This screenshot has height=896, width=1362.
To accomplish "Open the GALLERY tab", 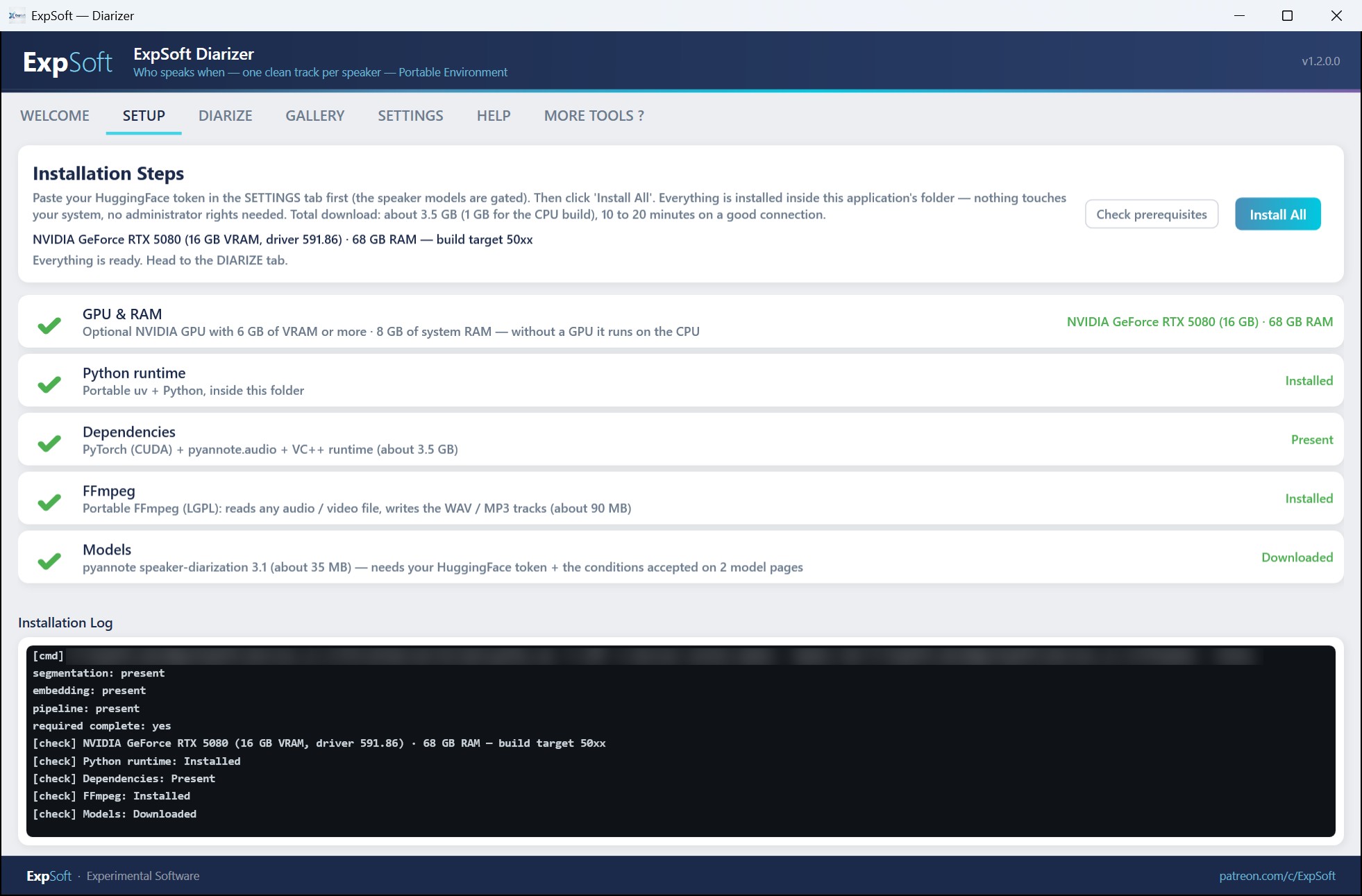I will point(315,116).
